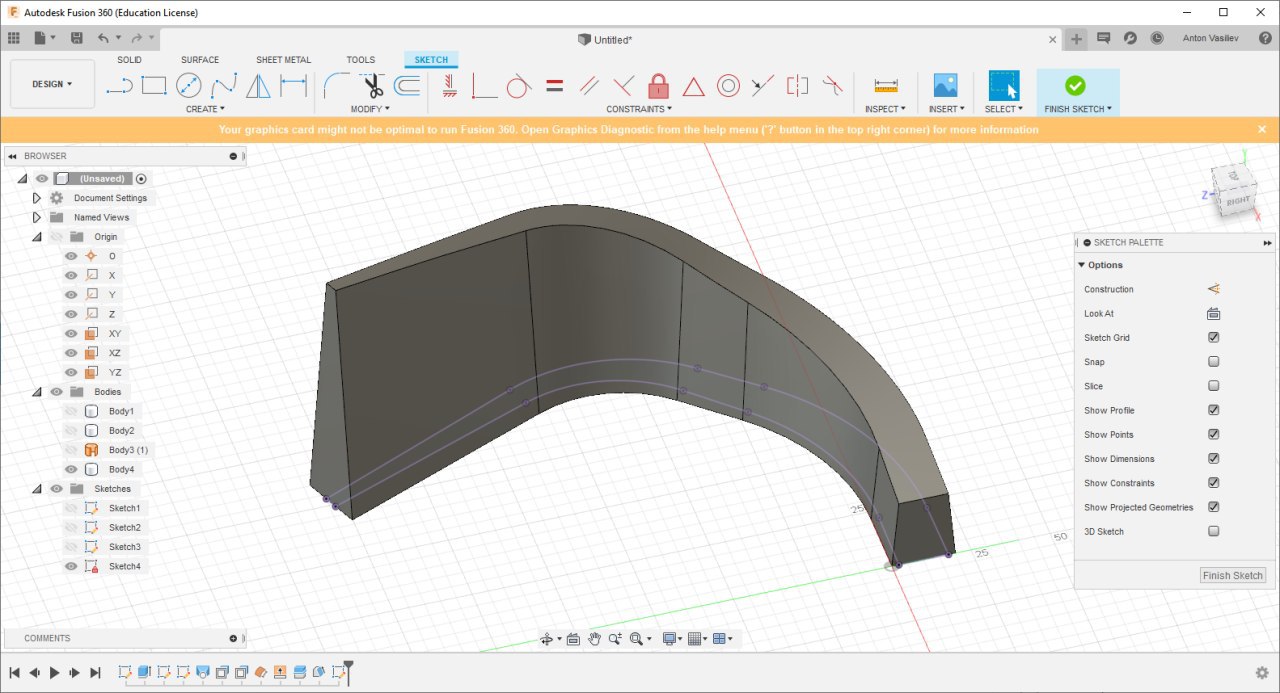The height and width of the screenshot is (693, 1280).
Task: Open the CONSTRAINTS dropdown menu
Action: [x=639, y=109]
